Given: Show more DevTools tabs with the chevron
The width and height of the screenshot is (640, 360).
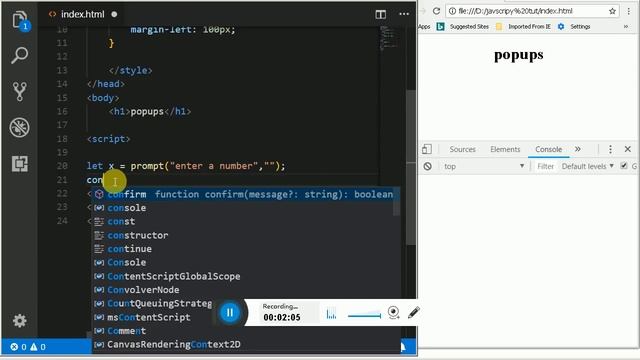Looking at the screenshot, I should 578,149.
